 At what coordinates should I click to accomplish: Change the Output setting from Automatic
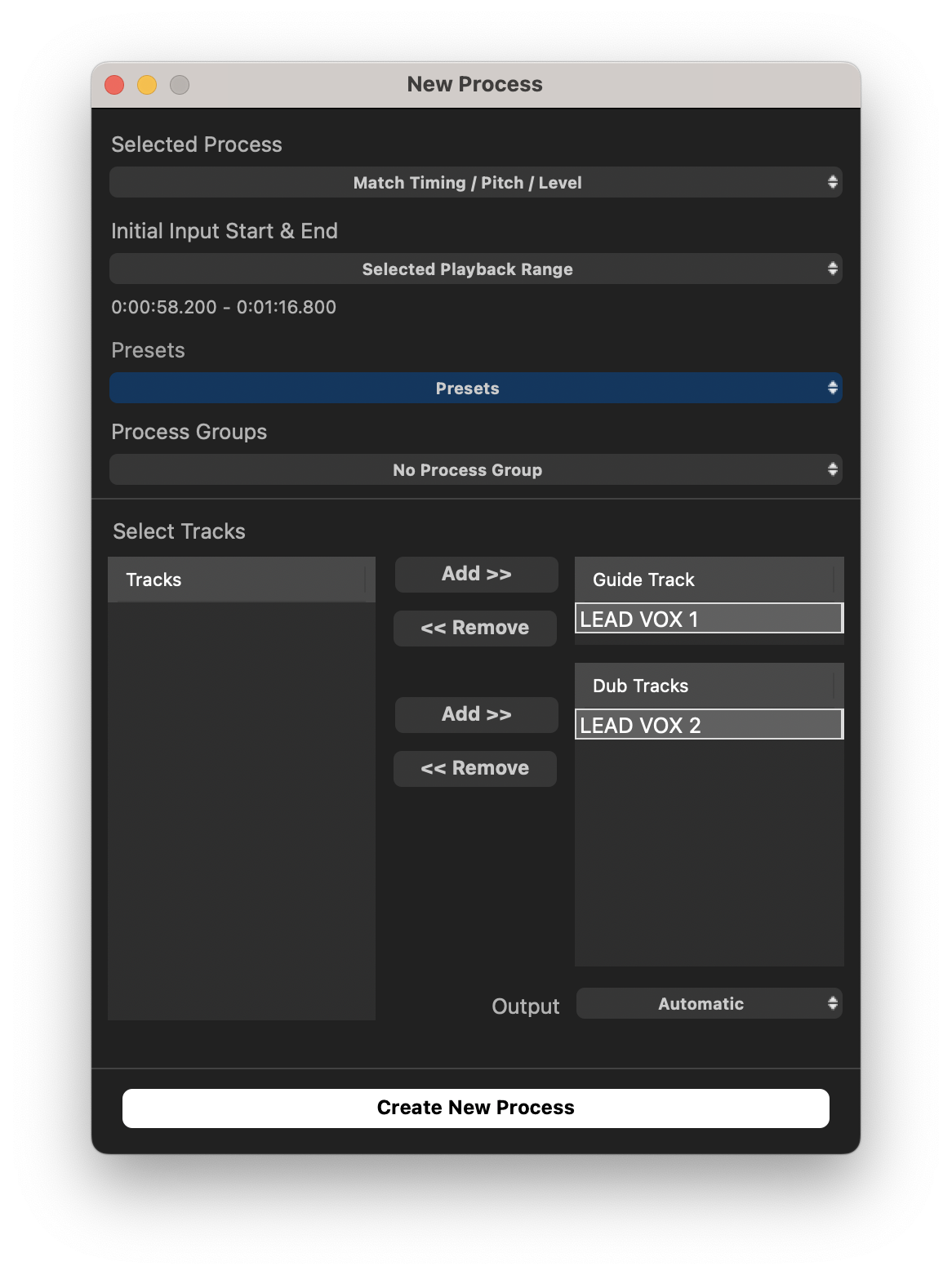(x=709, y=1003)
